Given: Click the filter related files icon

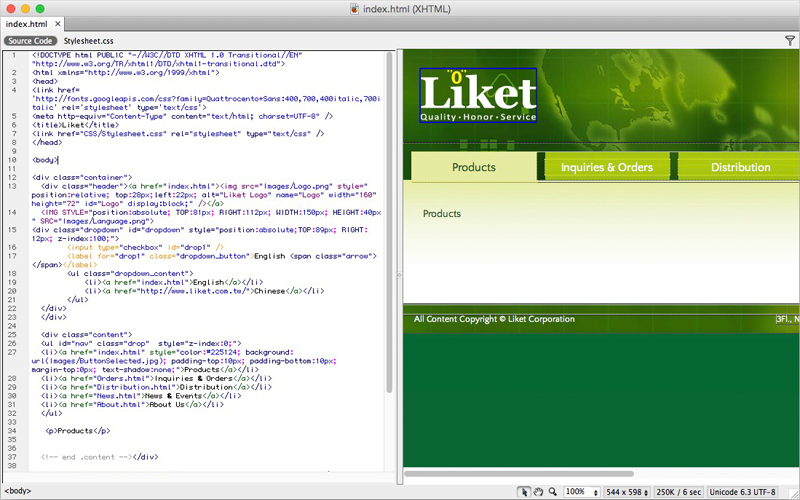Looking at the screenshot, I should (x=789, y=41).
